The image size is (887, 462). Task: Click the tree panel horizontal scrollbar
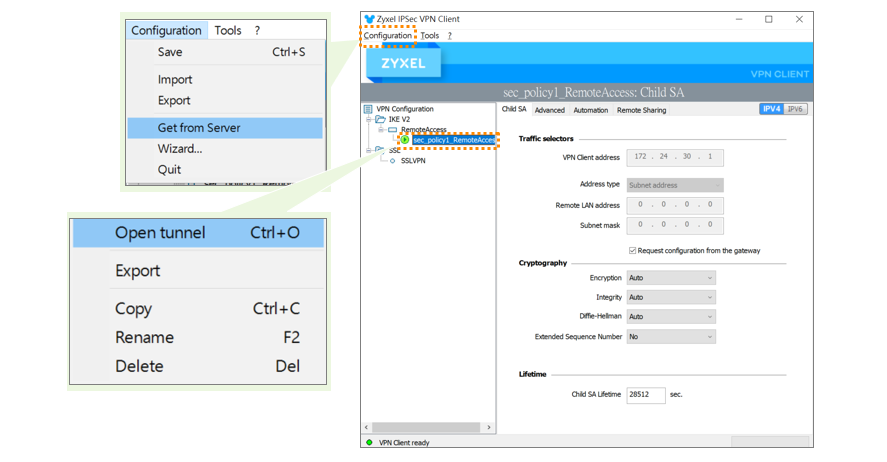point(428,427)
